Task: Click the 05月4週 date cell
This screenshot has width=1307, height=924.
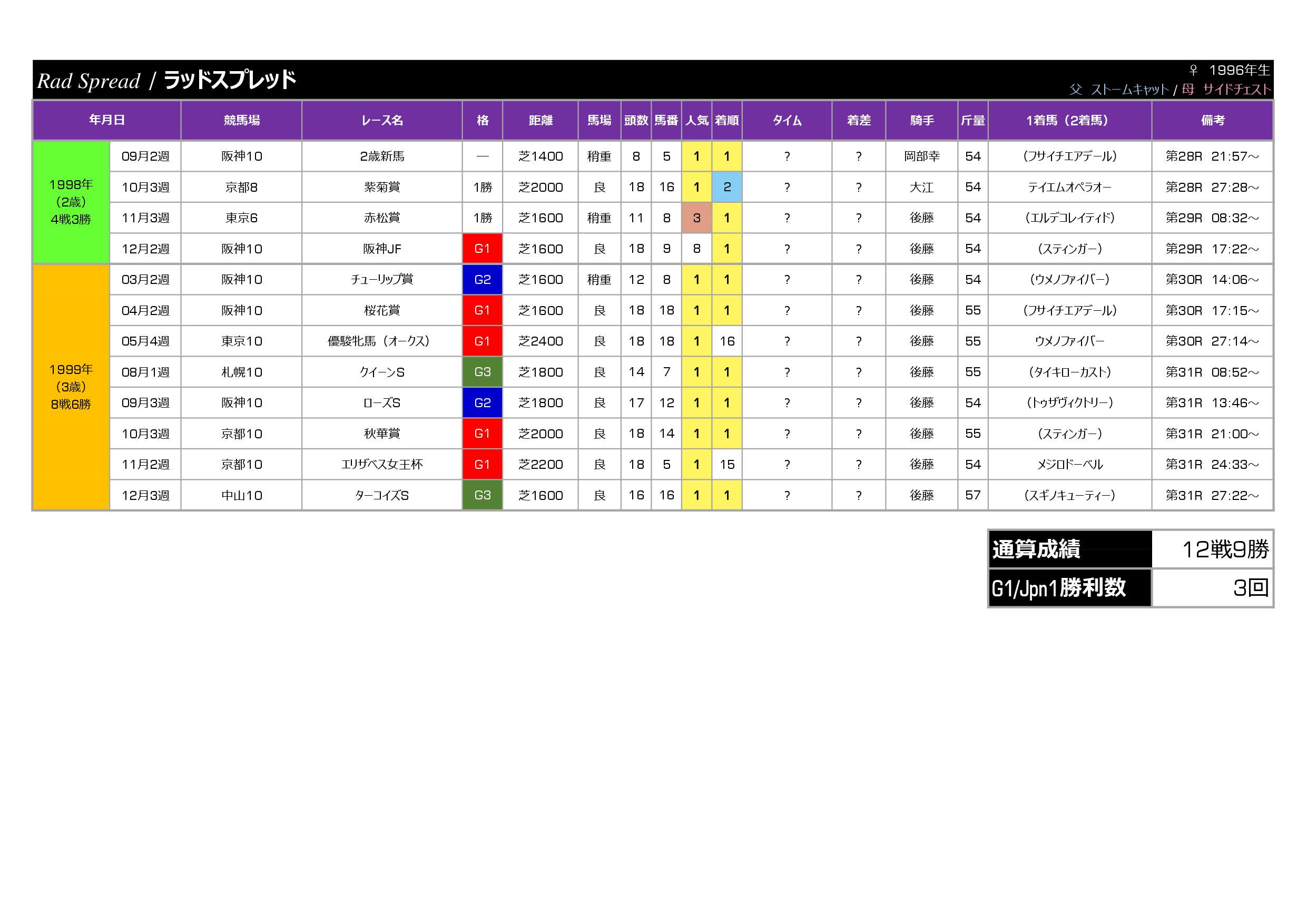Action: click(x=145, y=341)
